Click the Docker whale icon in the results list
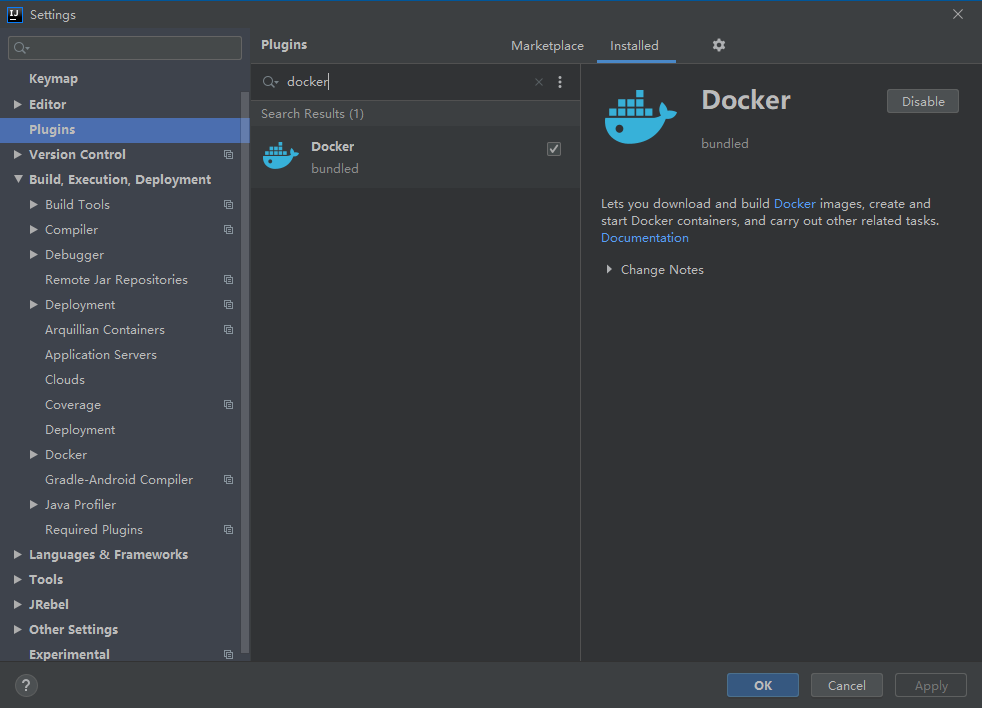 (281, 156)
